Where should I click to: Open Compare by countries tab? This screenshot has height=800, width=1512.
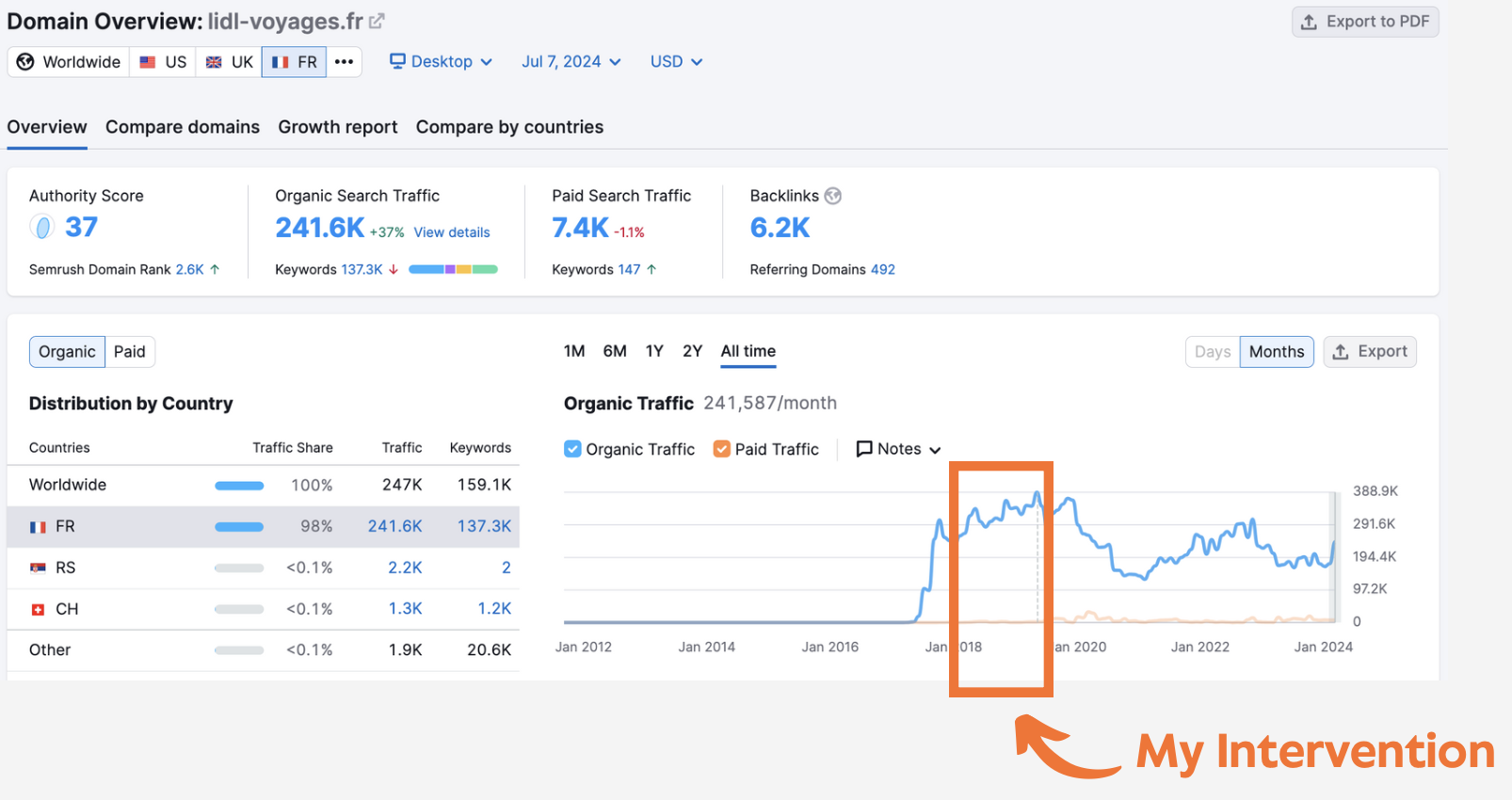pos(509,127)
